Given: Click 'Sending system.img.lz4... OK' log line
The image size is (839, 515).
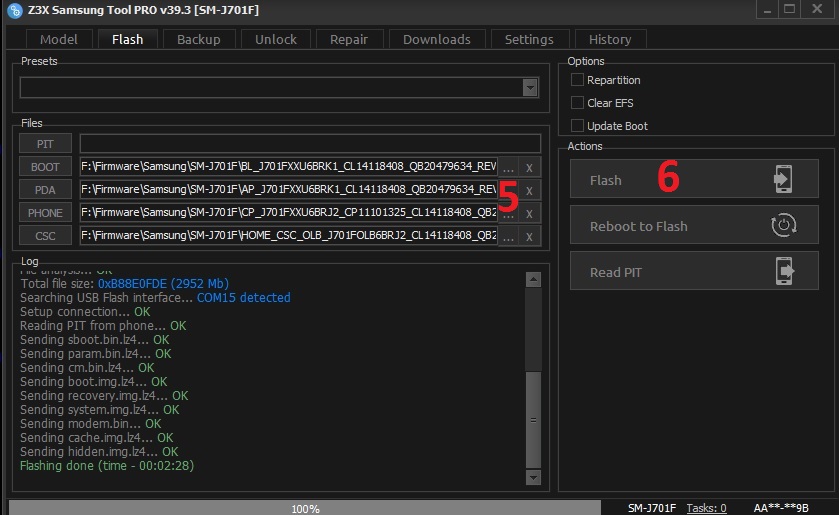Looking at the screenshot, I should tap(100, 410).
